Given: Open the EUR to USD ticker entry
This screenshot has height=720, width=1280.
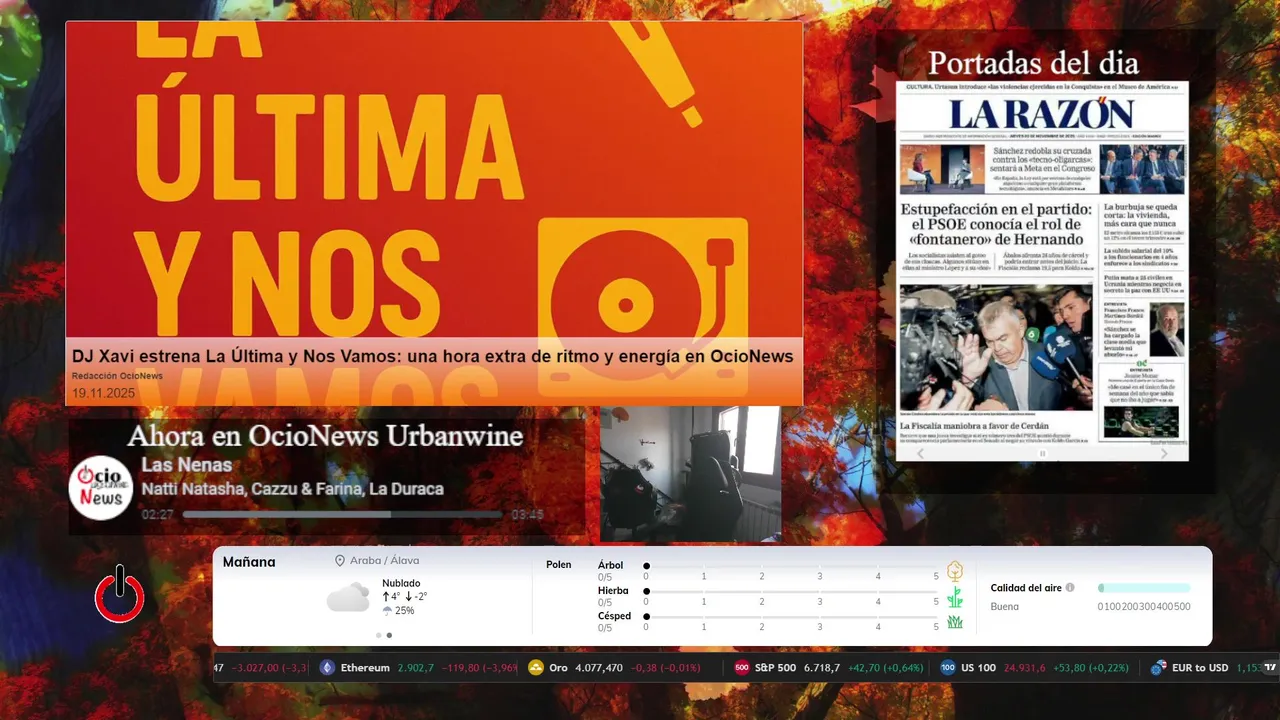Looking at the screenshot, I should pyautogui.click(x=1205, y=668).
